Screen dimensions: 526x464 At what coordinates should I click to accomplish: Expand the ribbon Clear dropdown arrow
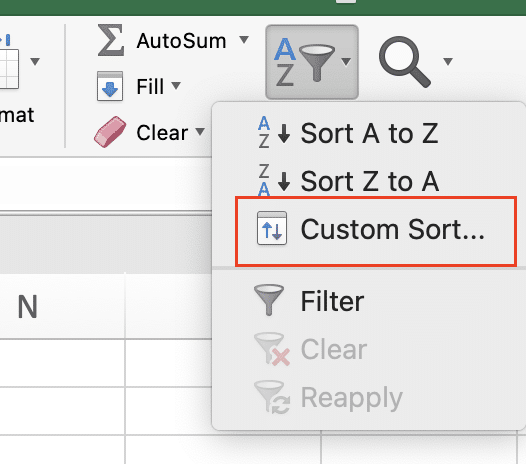tap(200, 131)
